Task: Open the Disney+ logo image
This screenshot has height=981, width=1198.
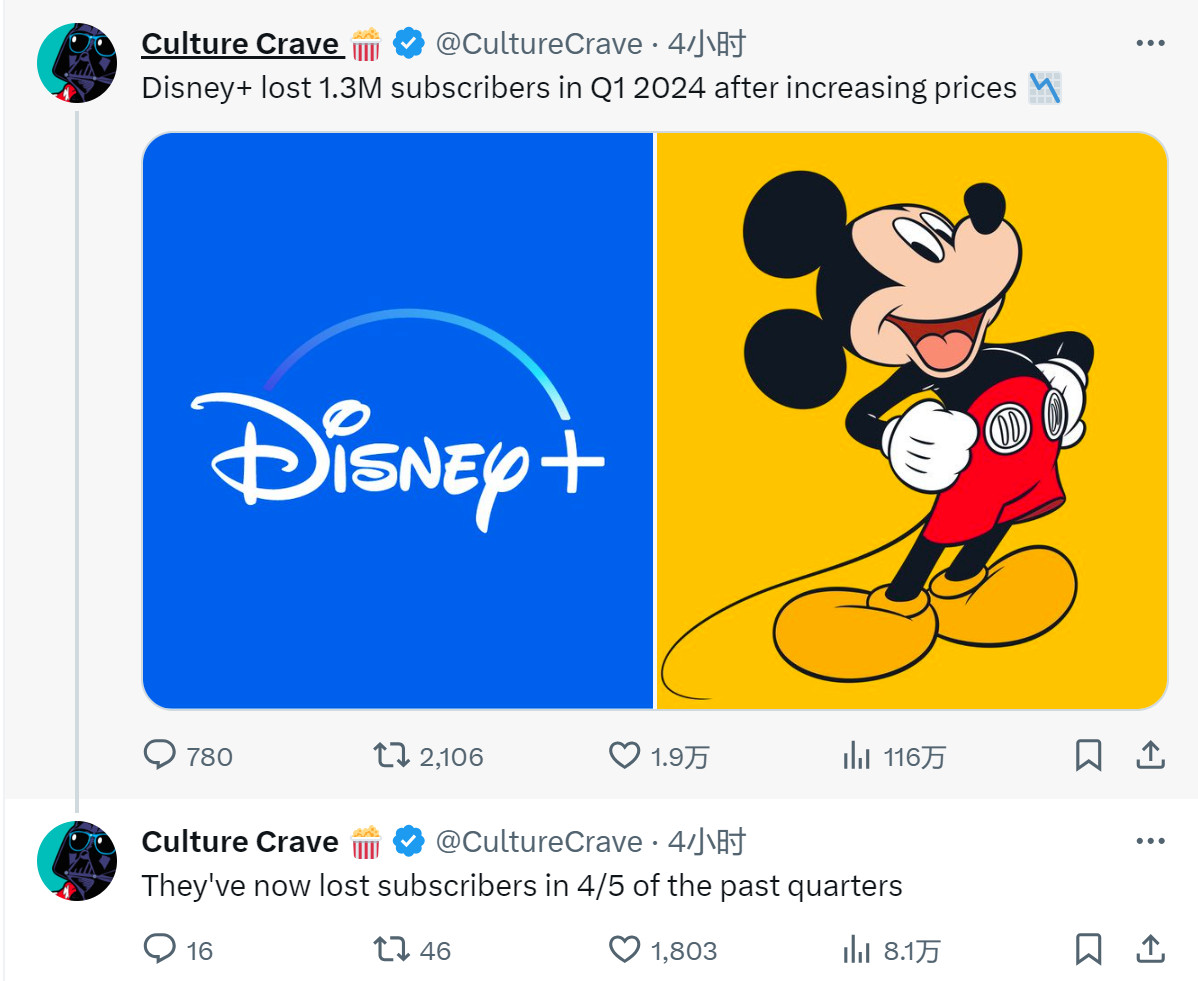Action: tap(398, 420)
